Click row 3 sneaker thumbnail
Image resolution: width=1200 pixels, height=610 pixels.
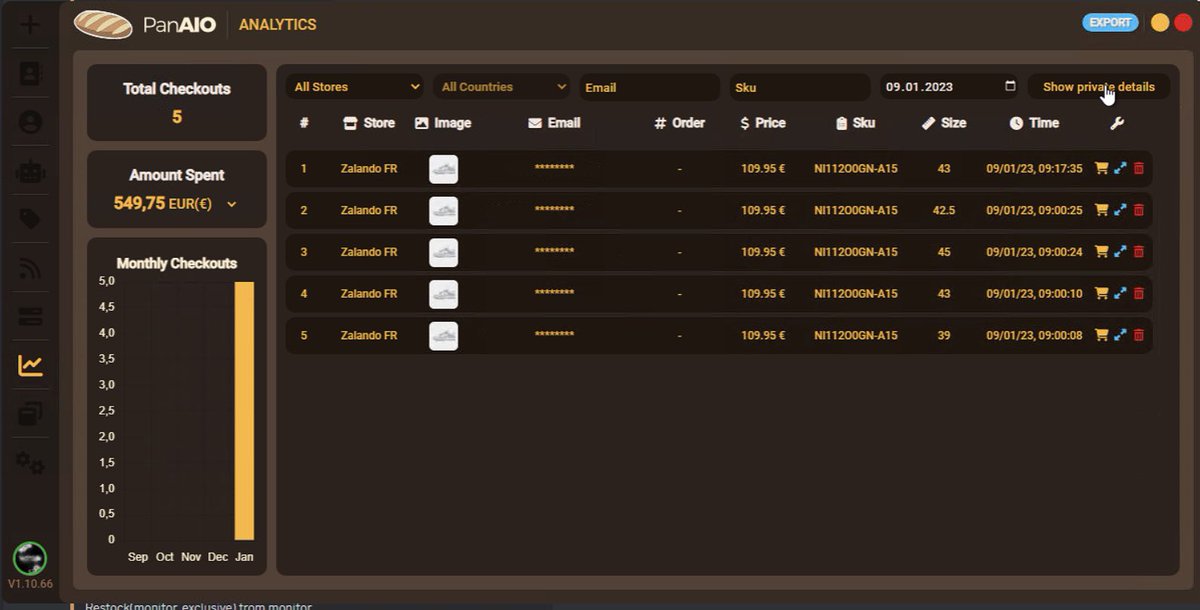pyautogui.click(x=444, y=252)
